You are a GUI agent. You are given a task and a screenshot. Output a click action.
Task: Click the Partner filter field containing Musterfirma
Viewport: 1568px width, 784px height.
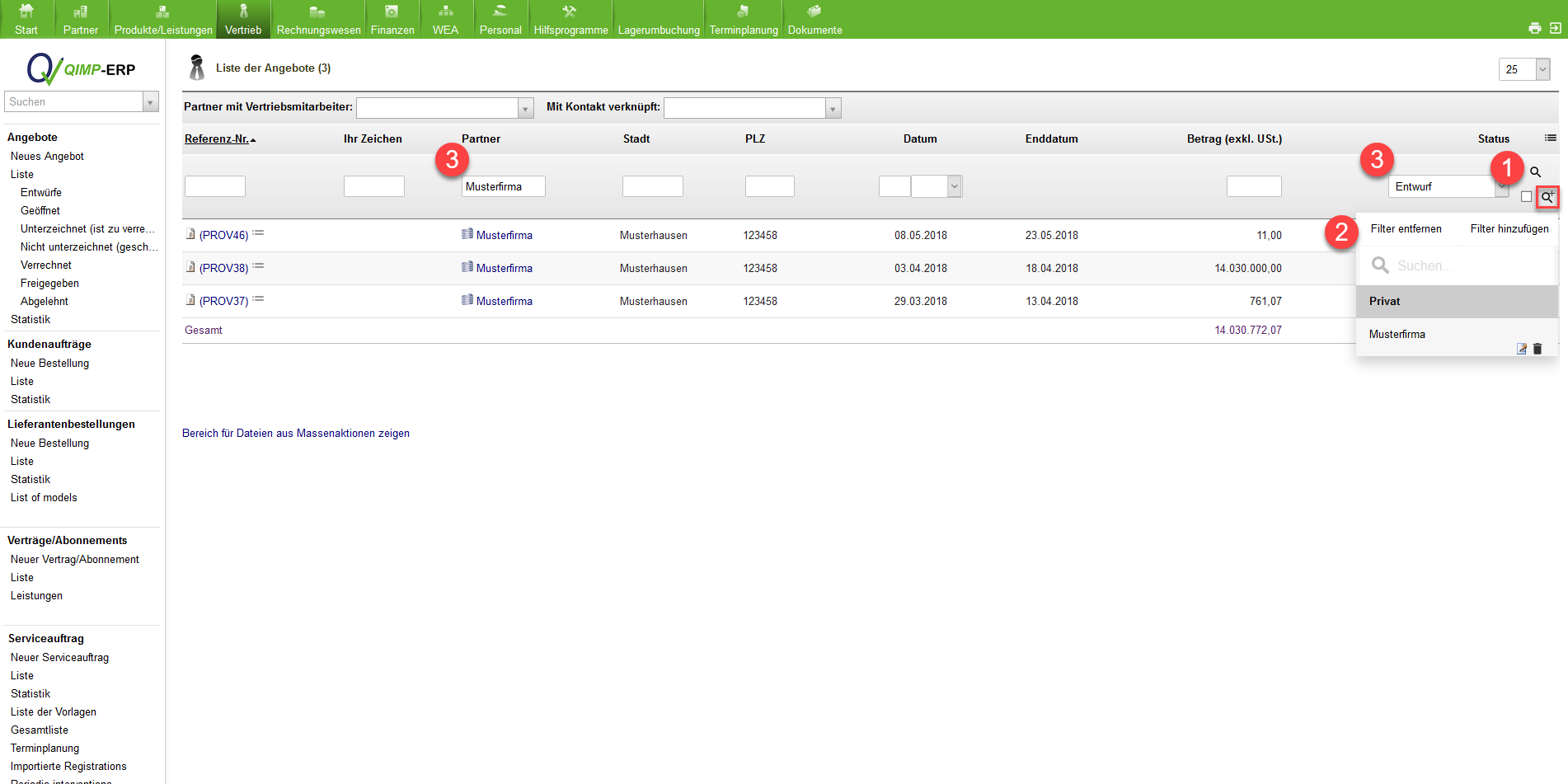[x=503, y=187]
